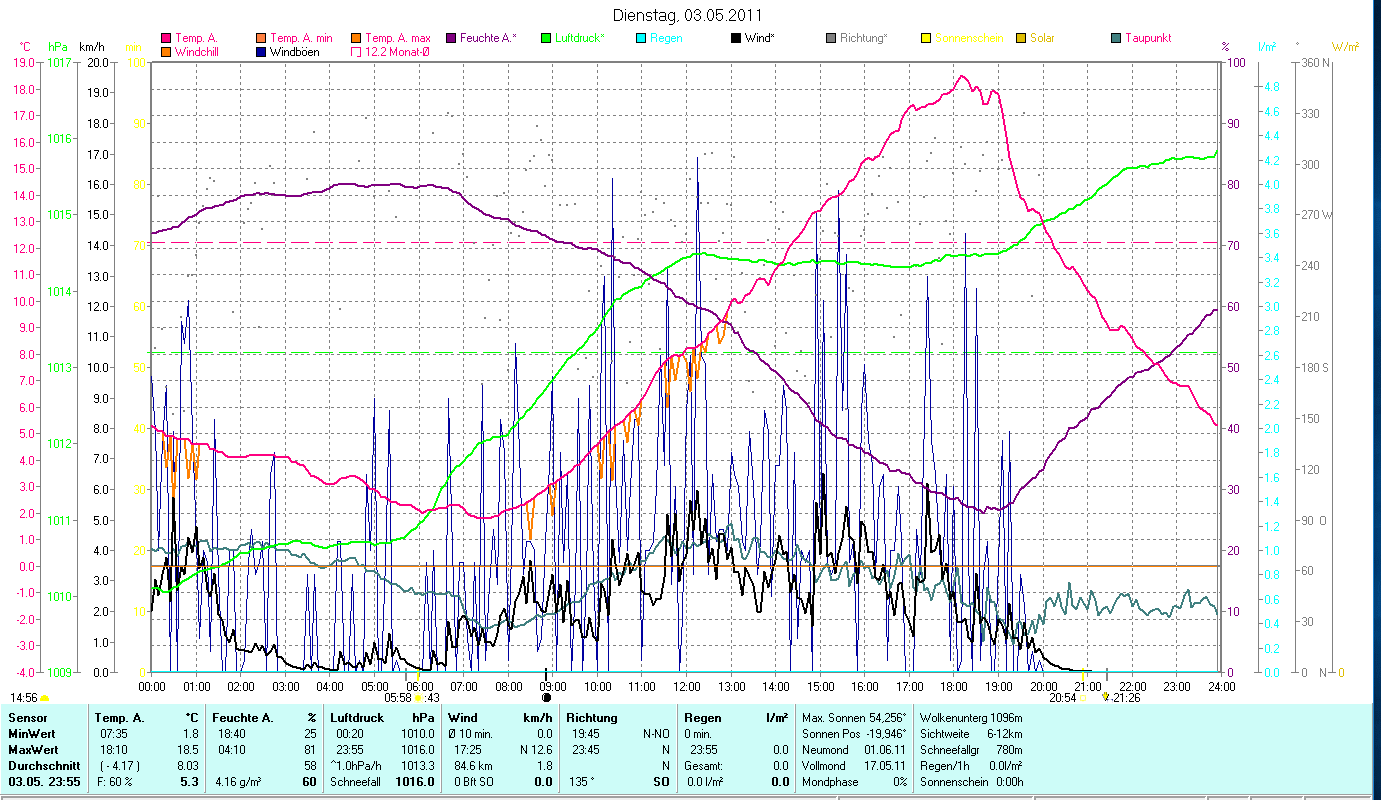Select the dark blue Windböen legend square
Image resolution: width=1381 pixels, height=800 pixels.
click(x=260, y=51)
